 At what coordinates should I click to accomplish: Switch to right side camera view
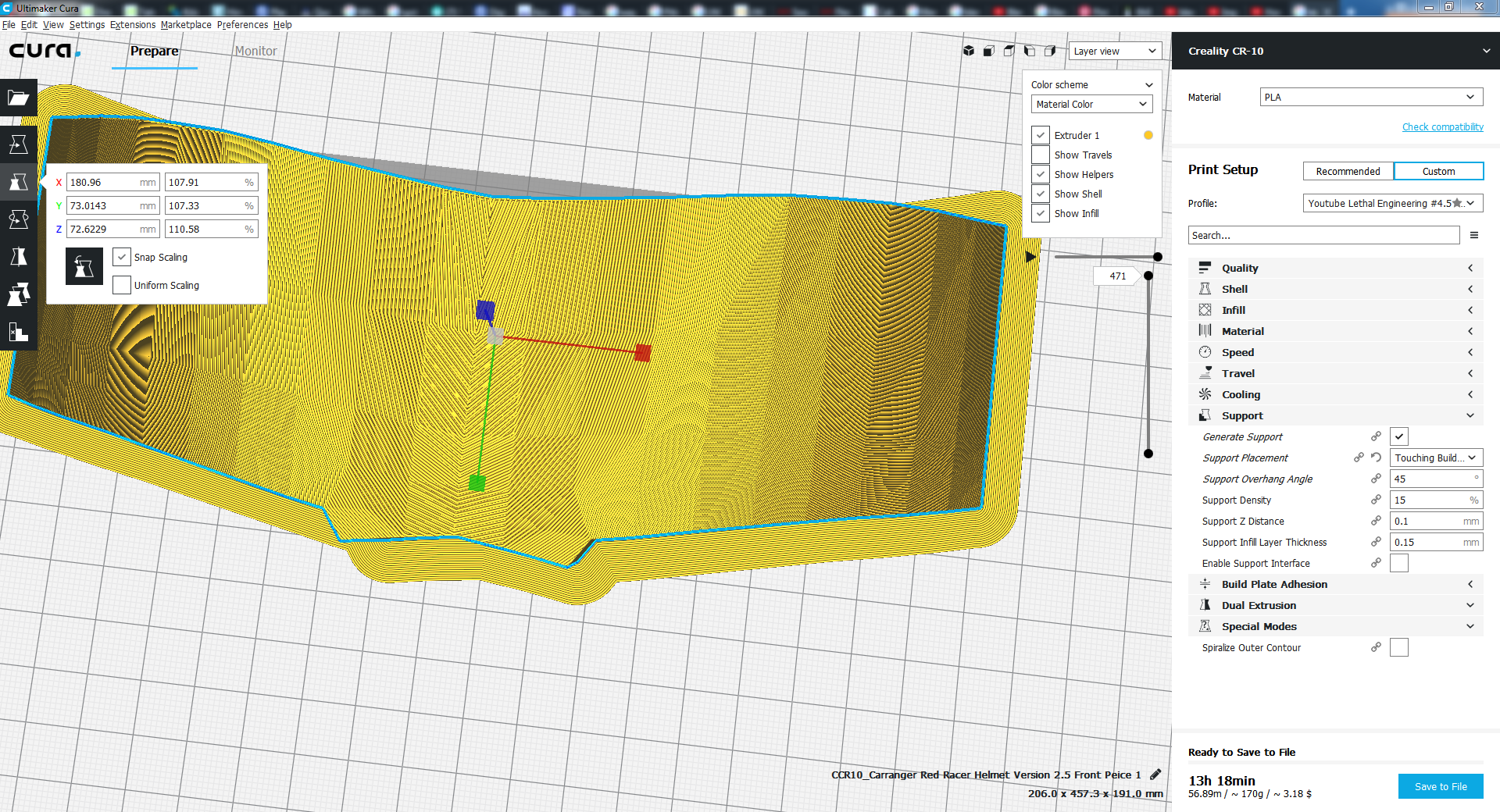(1050, 51)
